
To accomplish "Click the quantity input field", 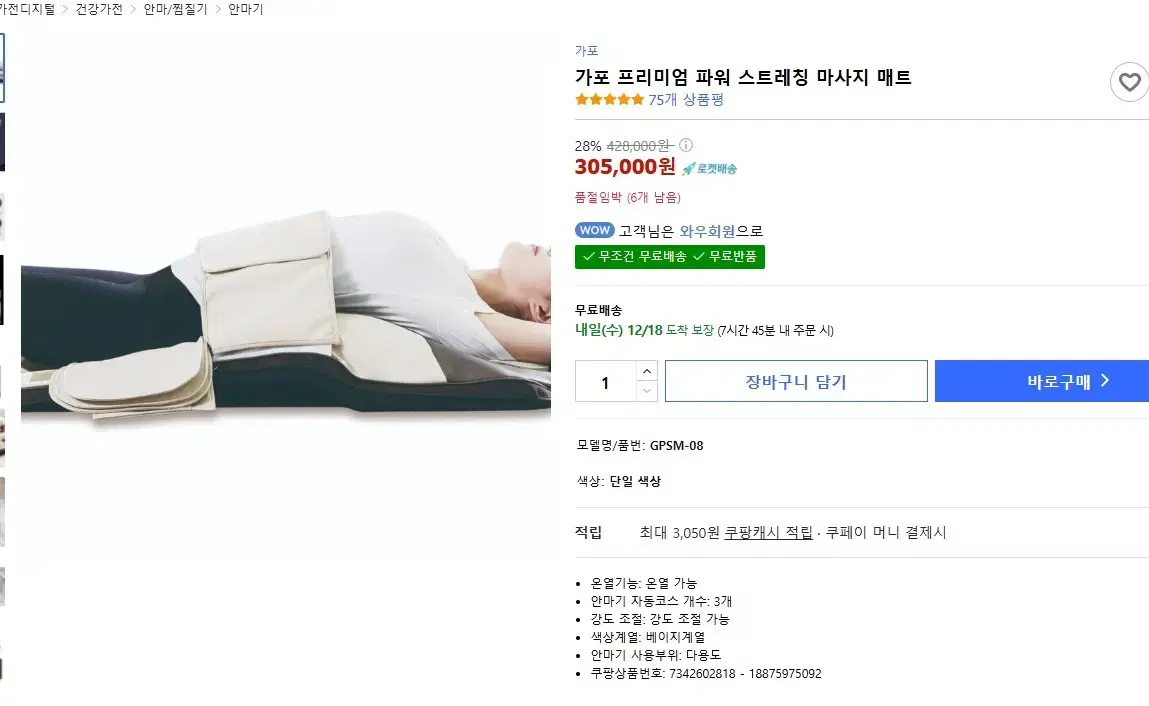I will pyautogui.click(x=606, y=381).
